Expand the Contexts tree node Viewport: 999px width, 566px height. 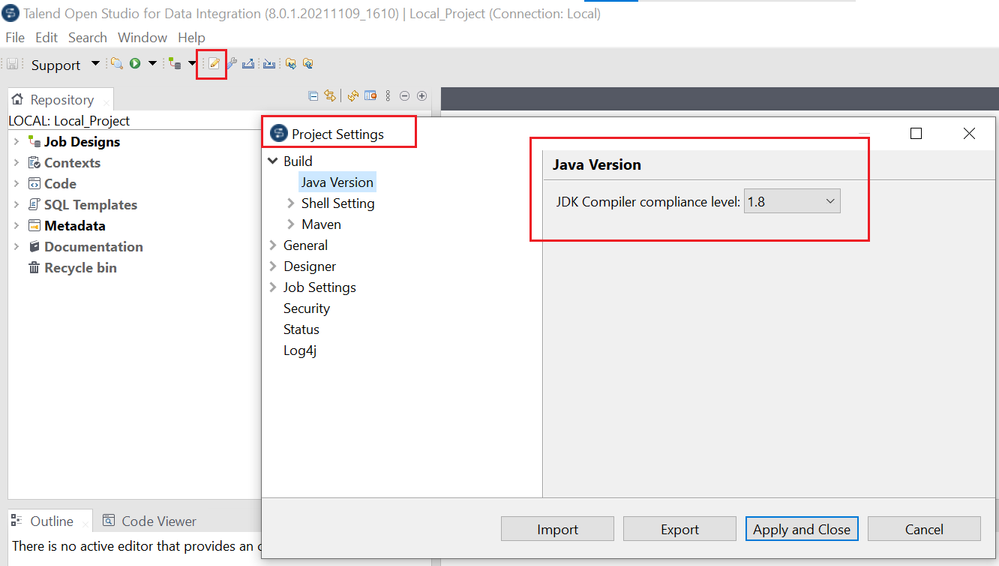tap(17, 163)
